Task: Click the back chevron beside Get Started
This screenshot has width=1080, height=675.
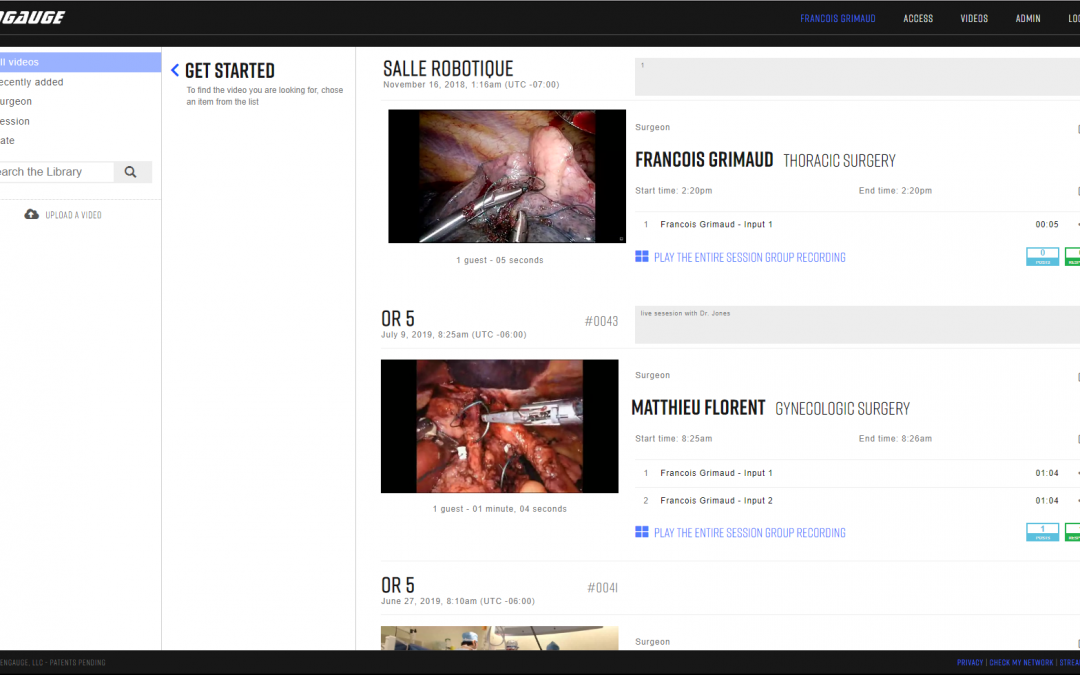Action: click(x=175, y=70)
